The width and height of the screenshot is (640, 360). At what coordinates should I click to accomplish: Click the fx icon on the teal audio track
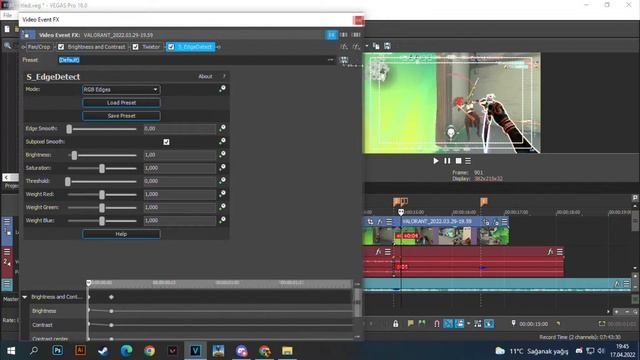pyautogui.click(x=617, y=284)
